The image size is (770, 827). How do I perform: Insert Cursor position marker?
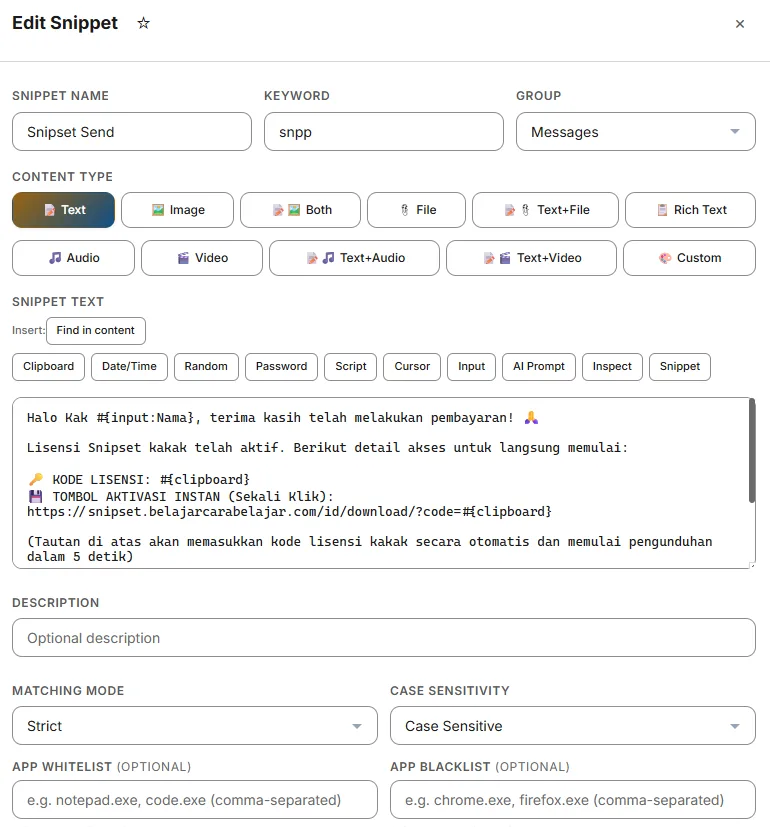(x=412, y=367)
